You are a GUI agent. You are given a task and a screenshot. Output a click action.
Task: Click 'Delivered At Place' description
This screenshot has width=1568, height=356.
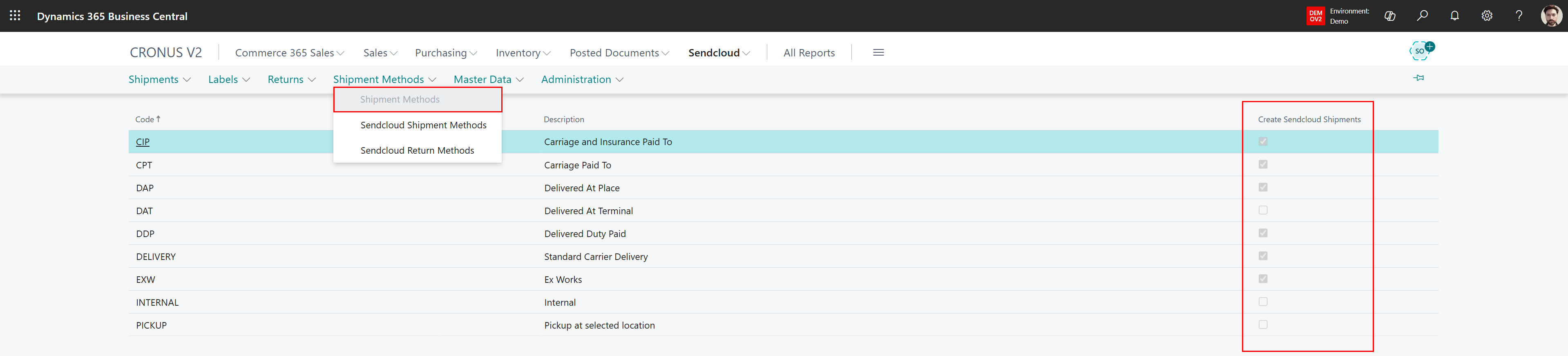[x=582, y=188]
